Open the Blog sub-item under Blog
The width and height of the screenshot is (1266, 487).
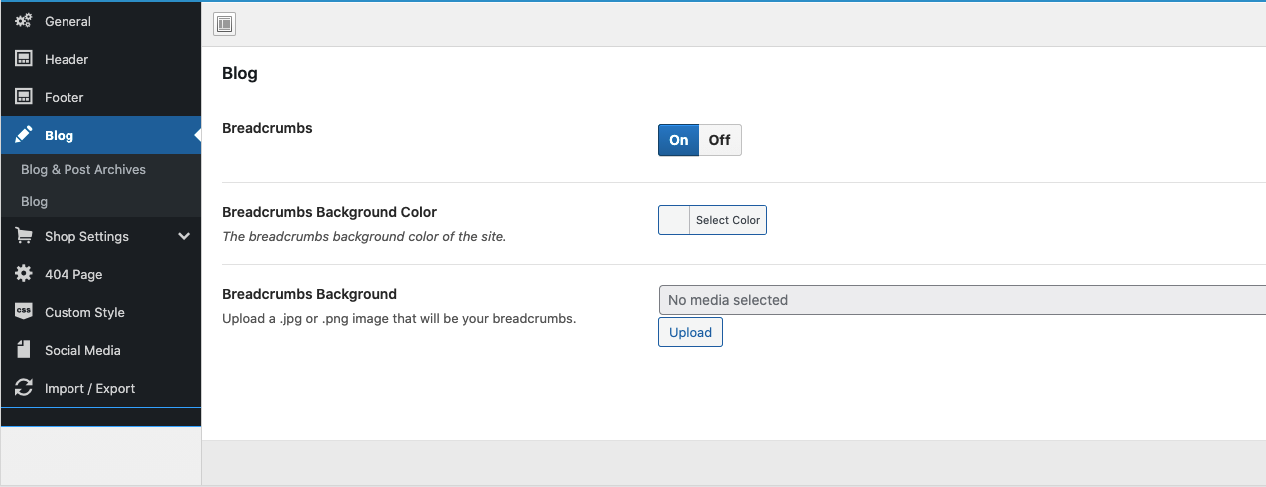(35, 201)
